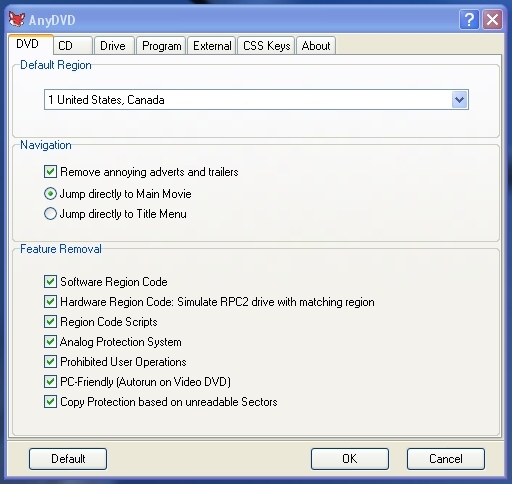
Task: Switch to the CSS Keys tab
Action: (x=266, y=46)
